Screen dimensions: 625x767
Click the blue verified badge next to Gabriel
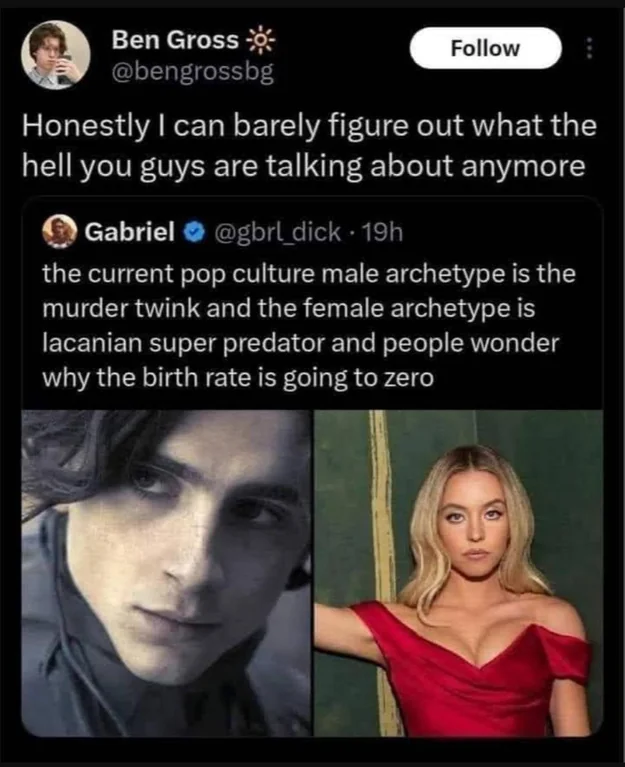click(x=194, y=232)
